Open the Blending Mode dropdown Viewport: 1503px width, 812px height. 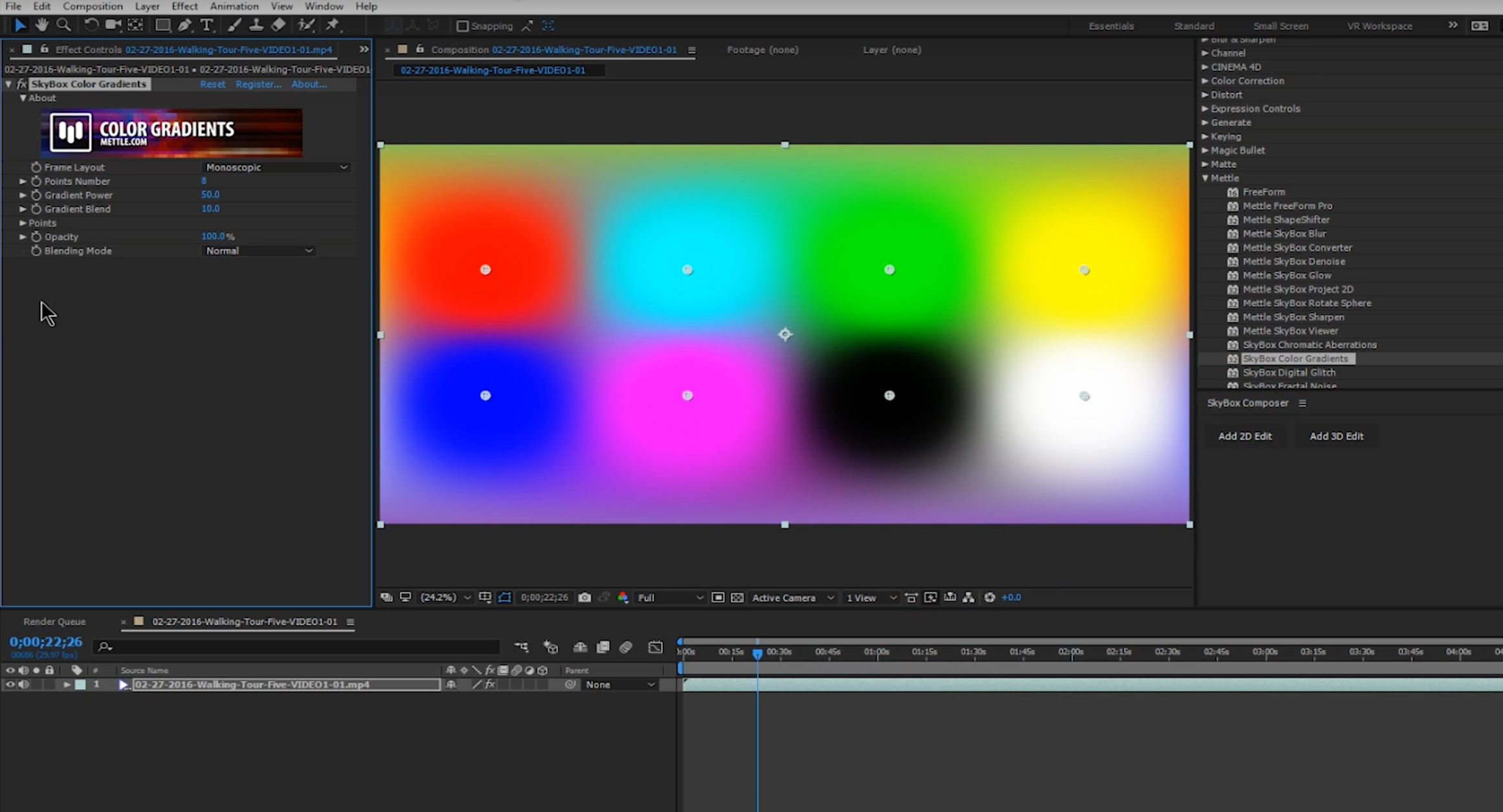coord(258,251)
